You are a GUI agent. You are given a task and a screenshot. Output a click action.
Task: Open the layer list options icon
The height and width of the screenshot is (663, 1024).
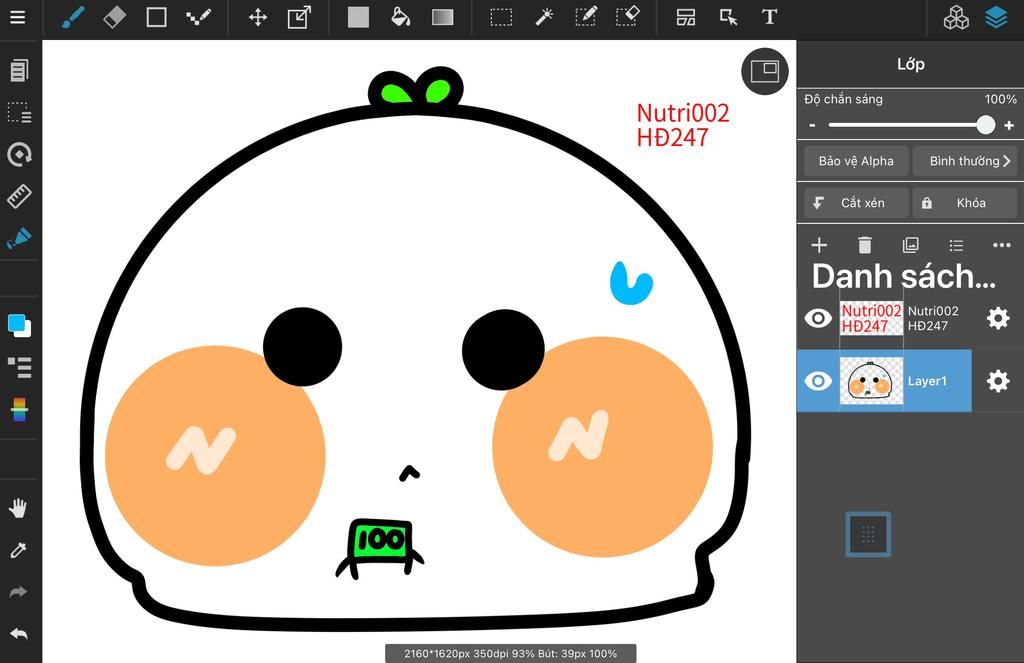(x=956, y=245)
